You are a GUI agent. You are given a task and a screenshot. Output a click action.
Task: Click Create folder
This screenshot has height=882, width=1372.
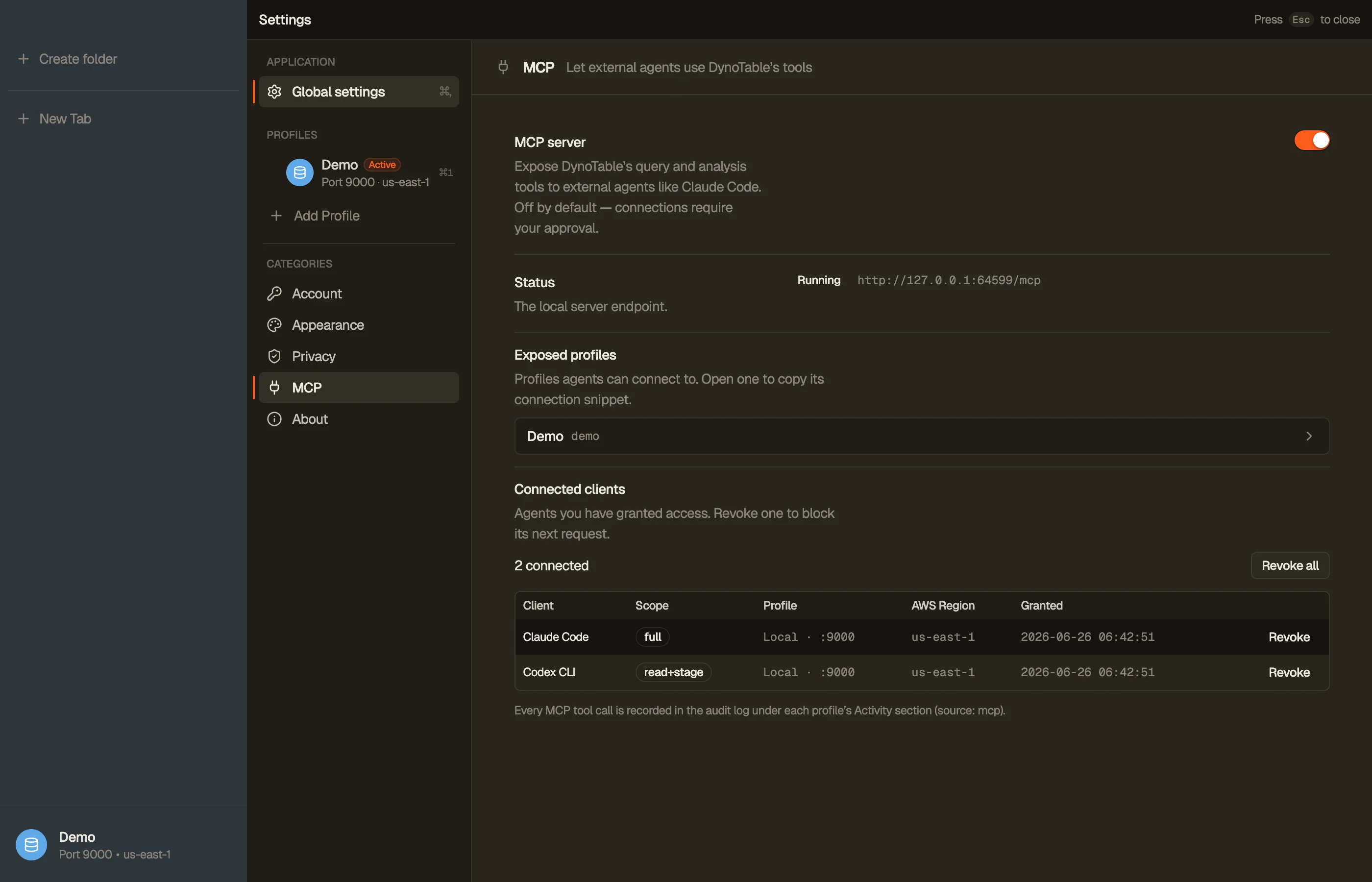coord(78,59)
